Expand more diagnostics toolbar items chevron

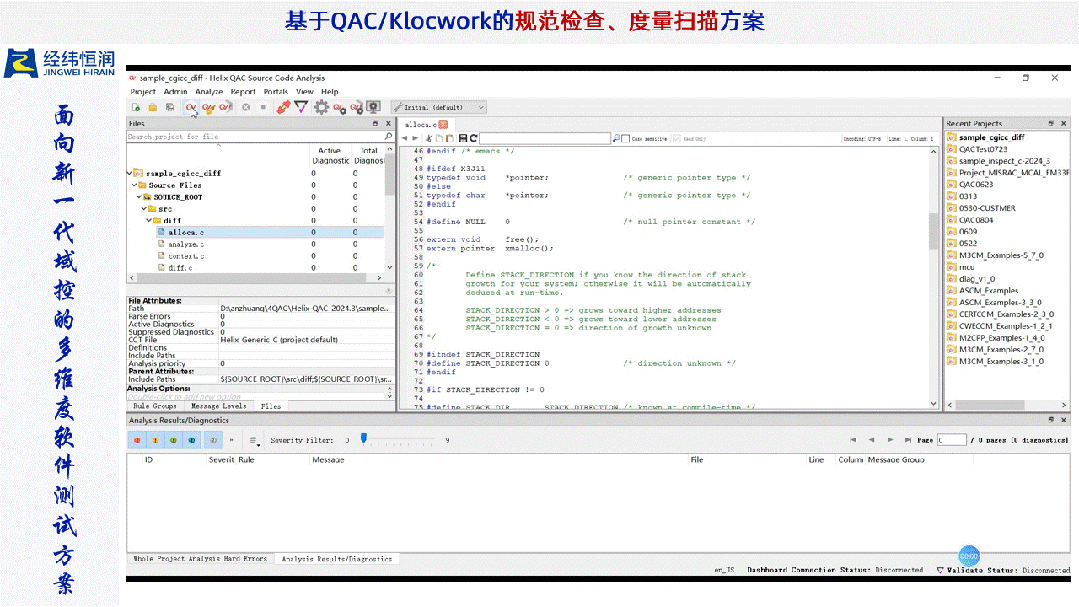click(232, 440)
